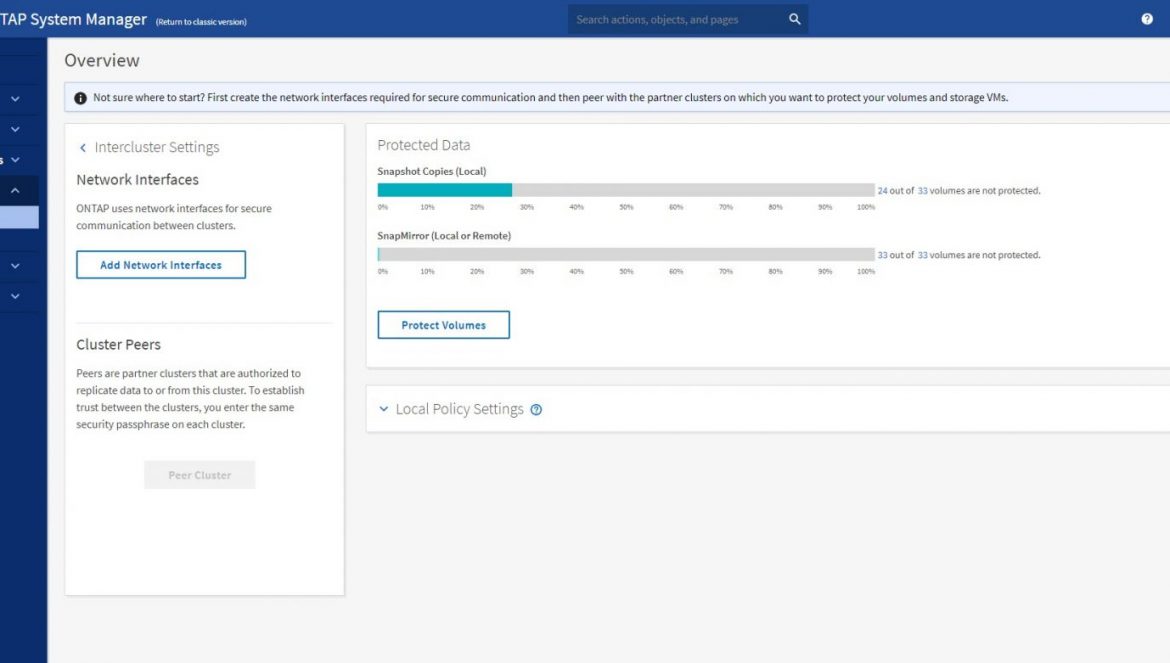Image resolution: width=1170 pixels, height=663 pixels.
Task: Click Return to classic version link
Action: coord(201,22)
